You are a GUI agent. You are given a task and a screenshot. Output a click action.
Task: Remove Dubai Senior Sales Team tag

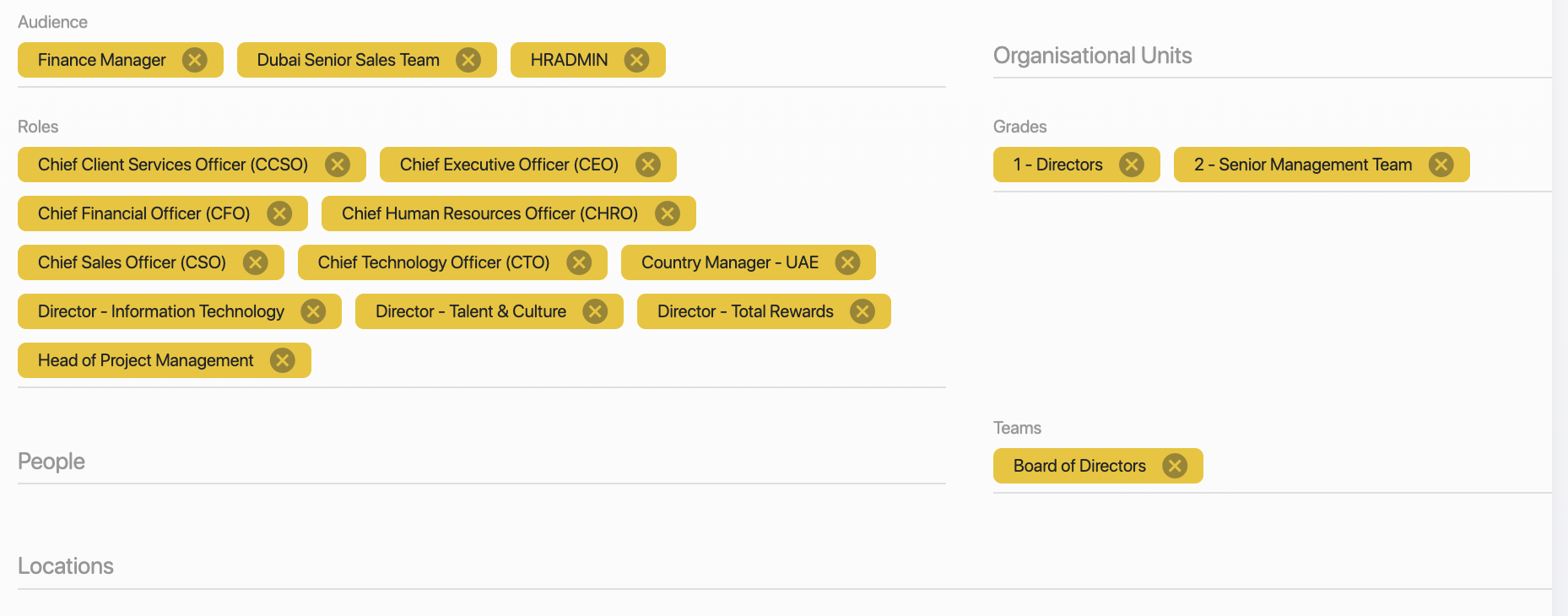(468, 60)
